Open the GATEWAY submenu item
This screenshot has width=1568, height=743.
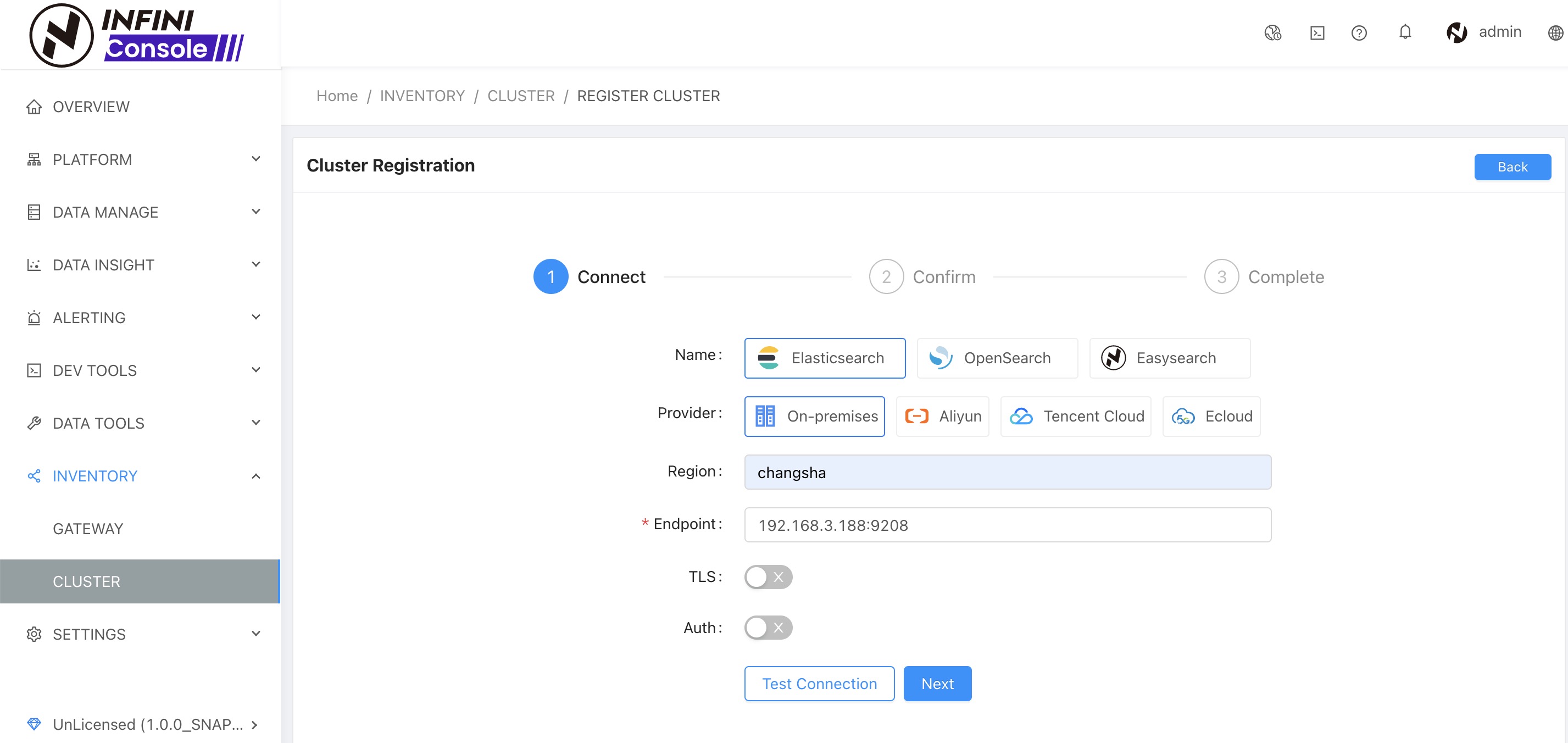(88, 529)
